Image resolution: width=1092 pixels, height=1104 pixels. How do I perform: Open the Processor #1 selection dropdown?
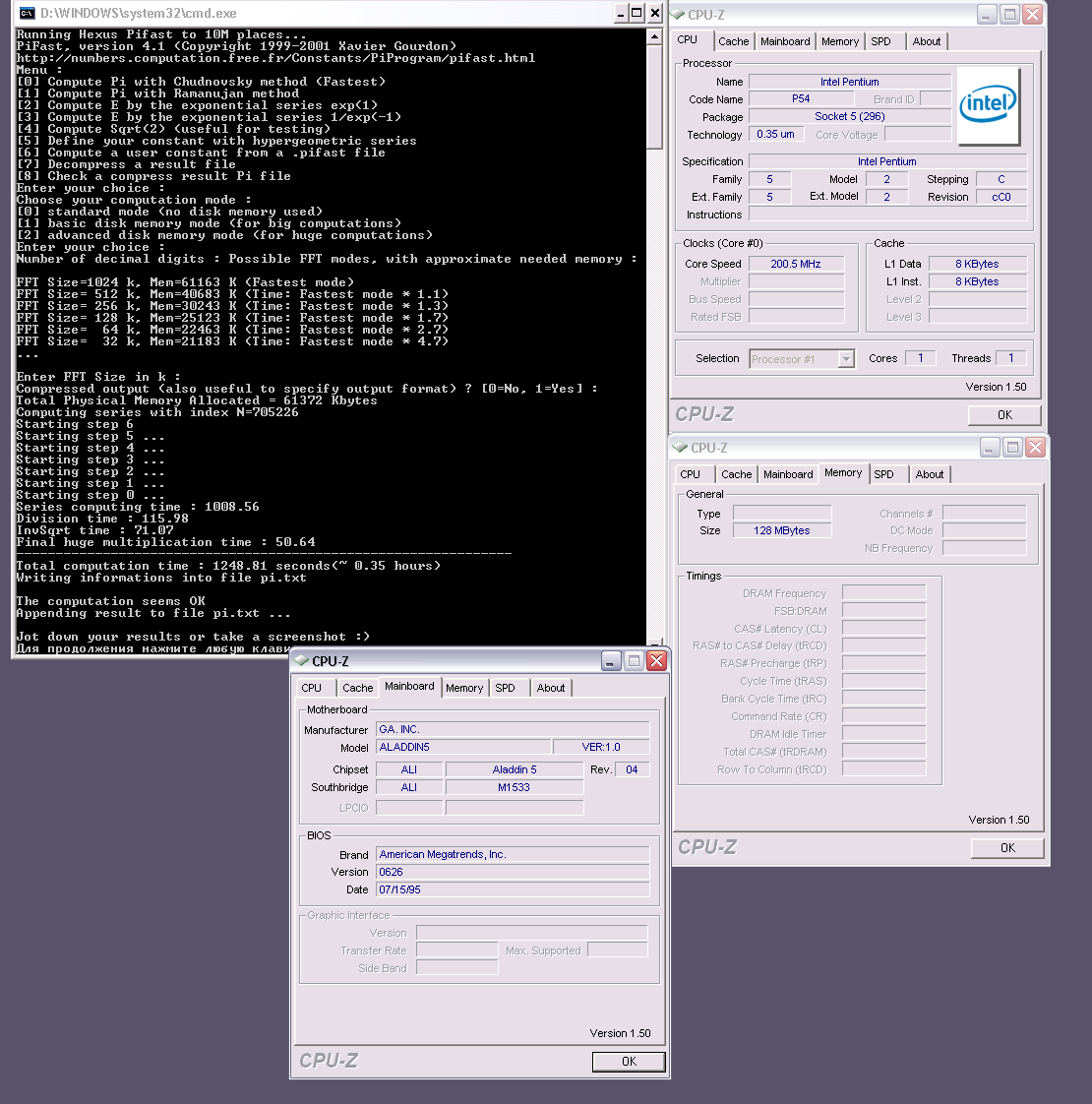point(846,359)
